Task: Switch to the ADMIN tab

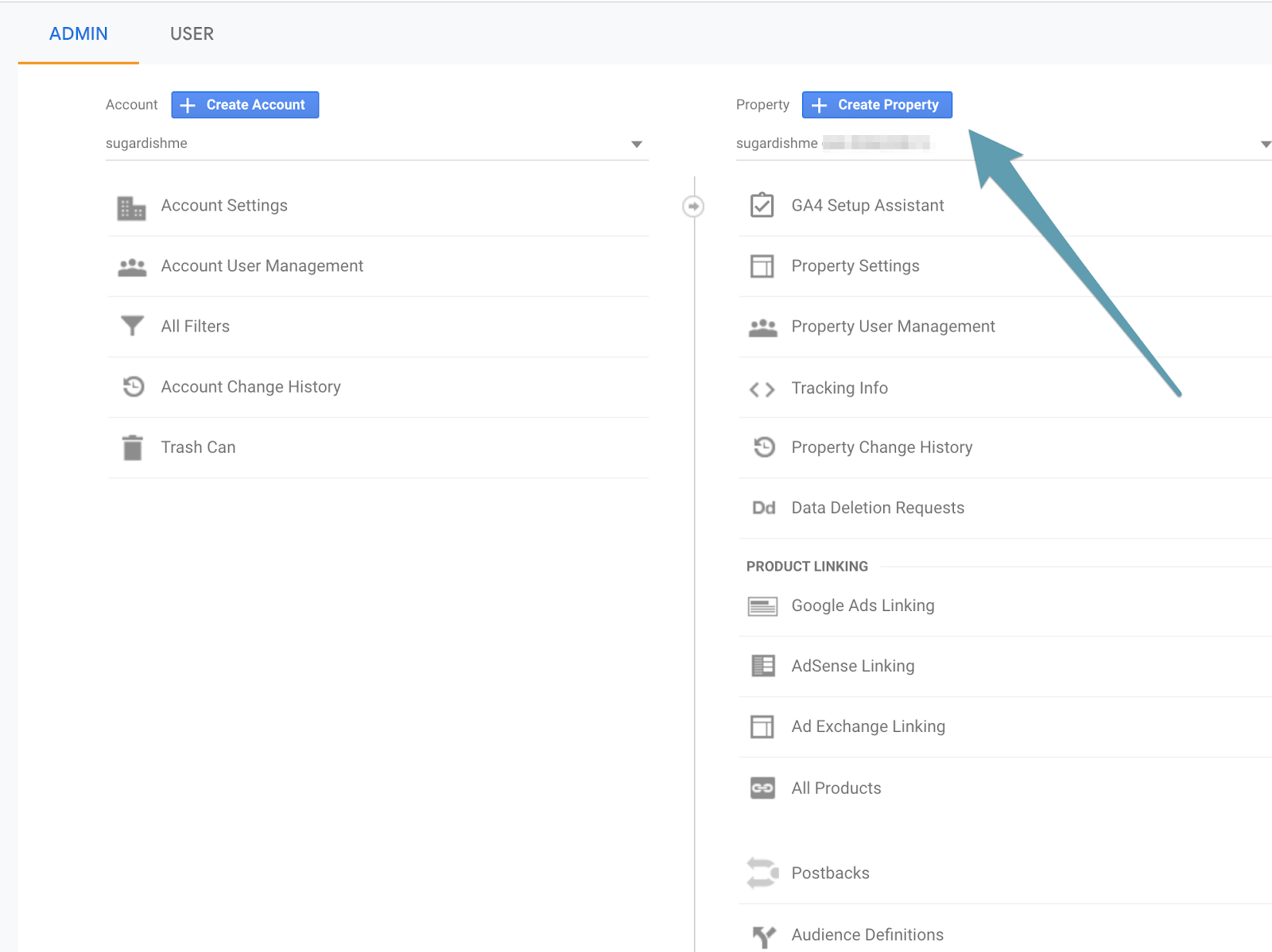Action: pos(79,34)
